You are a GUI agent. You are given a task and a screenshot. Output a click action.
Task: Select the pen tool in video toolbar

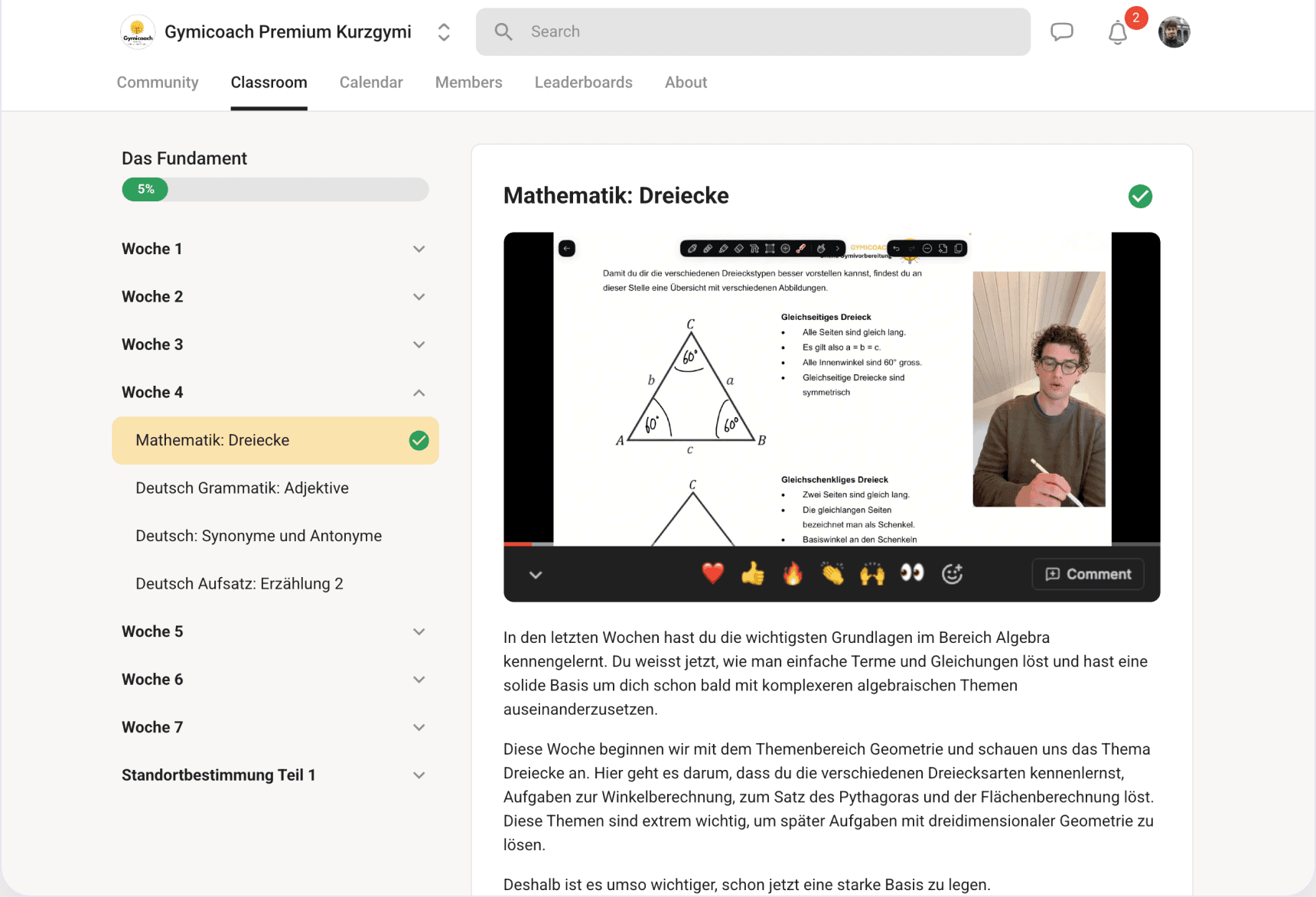692,249
